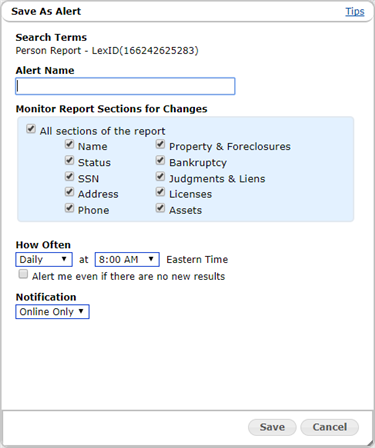Open the Daily frequency dropdown
The width and height of the screenshot is (375, 448).
tap(44, 259)
